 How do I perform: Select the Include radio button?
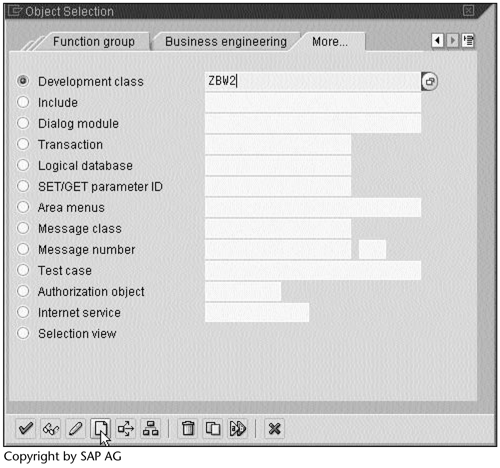23,102
